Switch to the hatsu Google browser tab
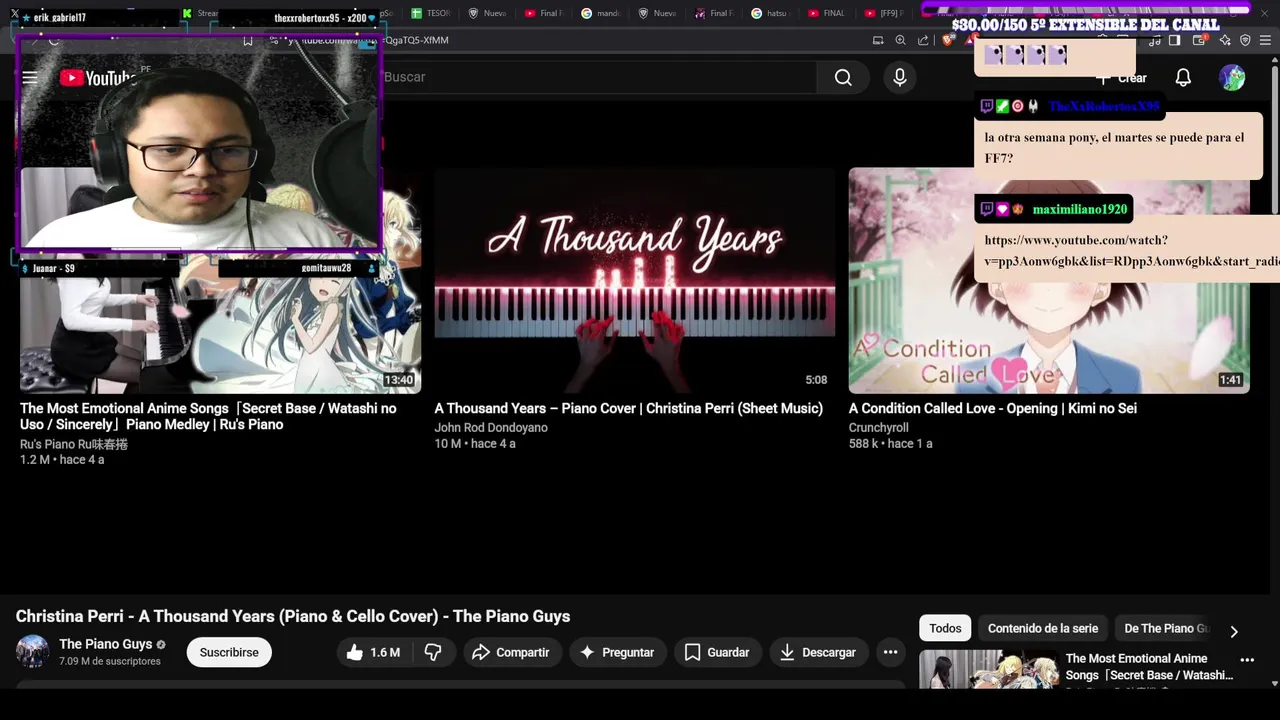 tap(771, 13)
